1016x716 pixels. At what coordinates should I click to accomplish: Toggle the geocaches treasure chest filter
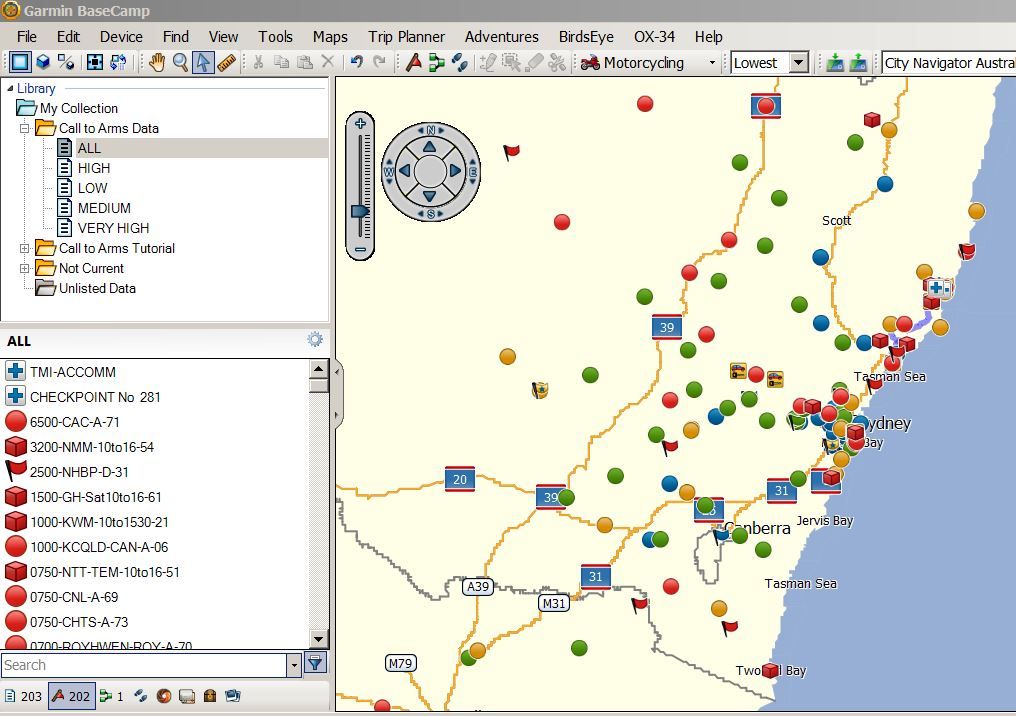[x=210, y=696]
